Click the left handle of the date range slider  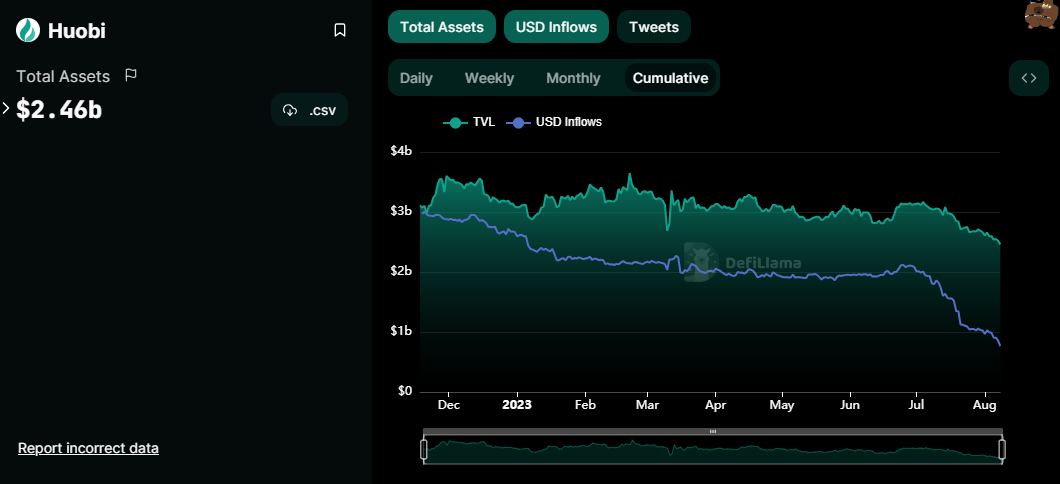click(425, 449)
